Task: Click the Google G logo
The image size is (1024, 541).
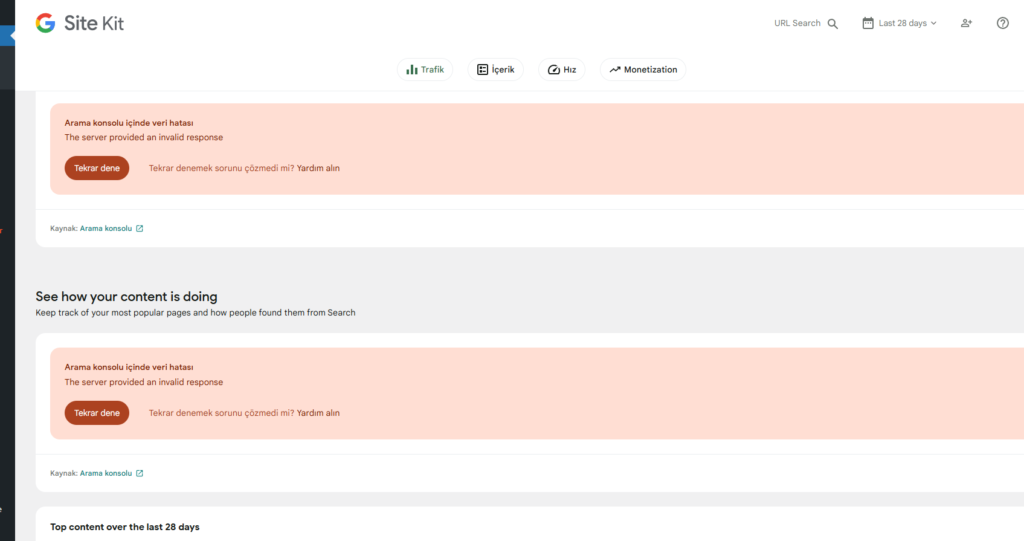Action: [x=45, y=23]
